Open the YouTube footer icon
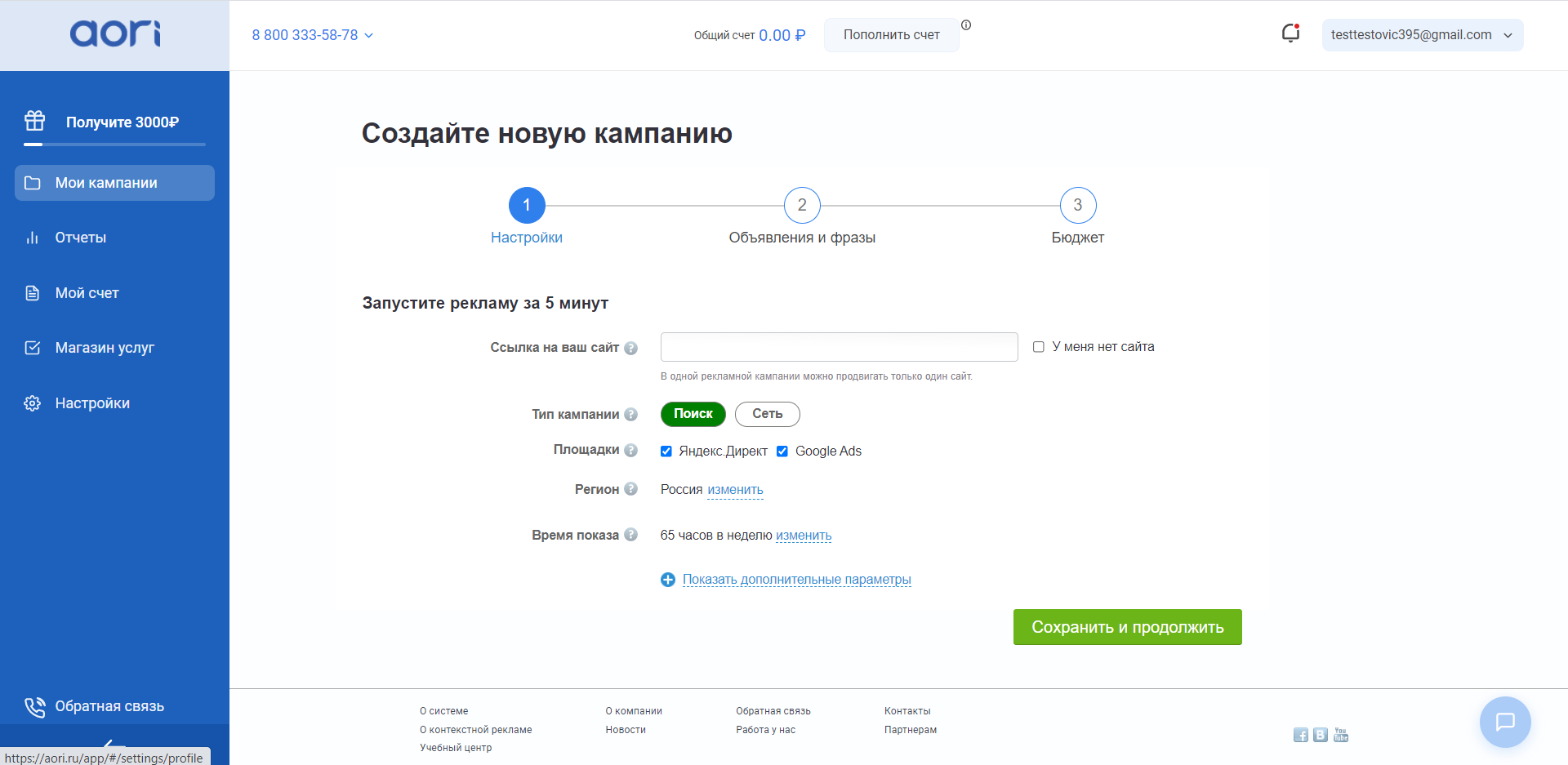Viewport: 1568px width, 765px height. (x=1341, y=735)
